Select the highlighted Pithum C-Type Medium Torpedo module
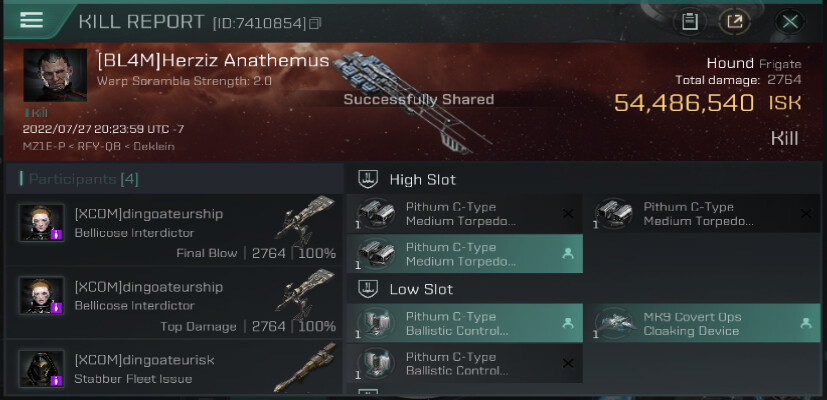 tap(465, 254)
